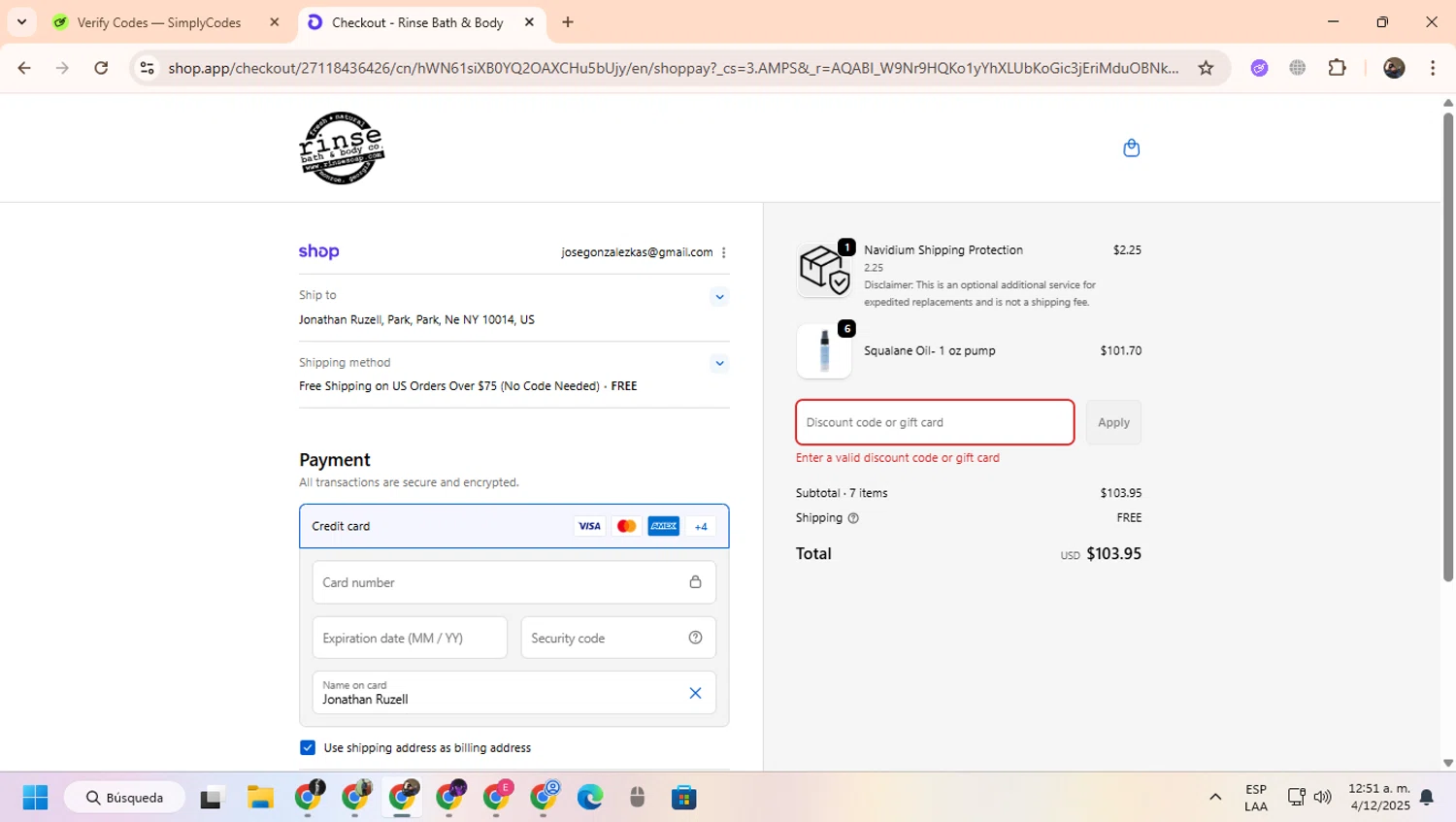
Task: Click the Squalane Oil product thumbnail
Action: click(x=824, y=350)
